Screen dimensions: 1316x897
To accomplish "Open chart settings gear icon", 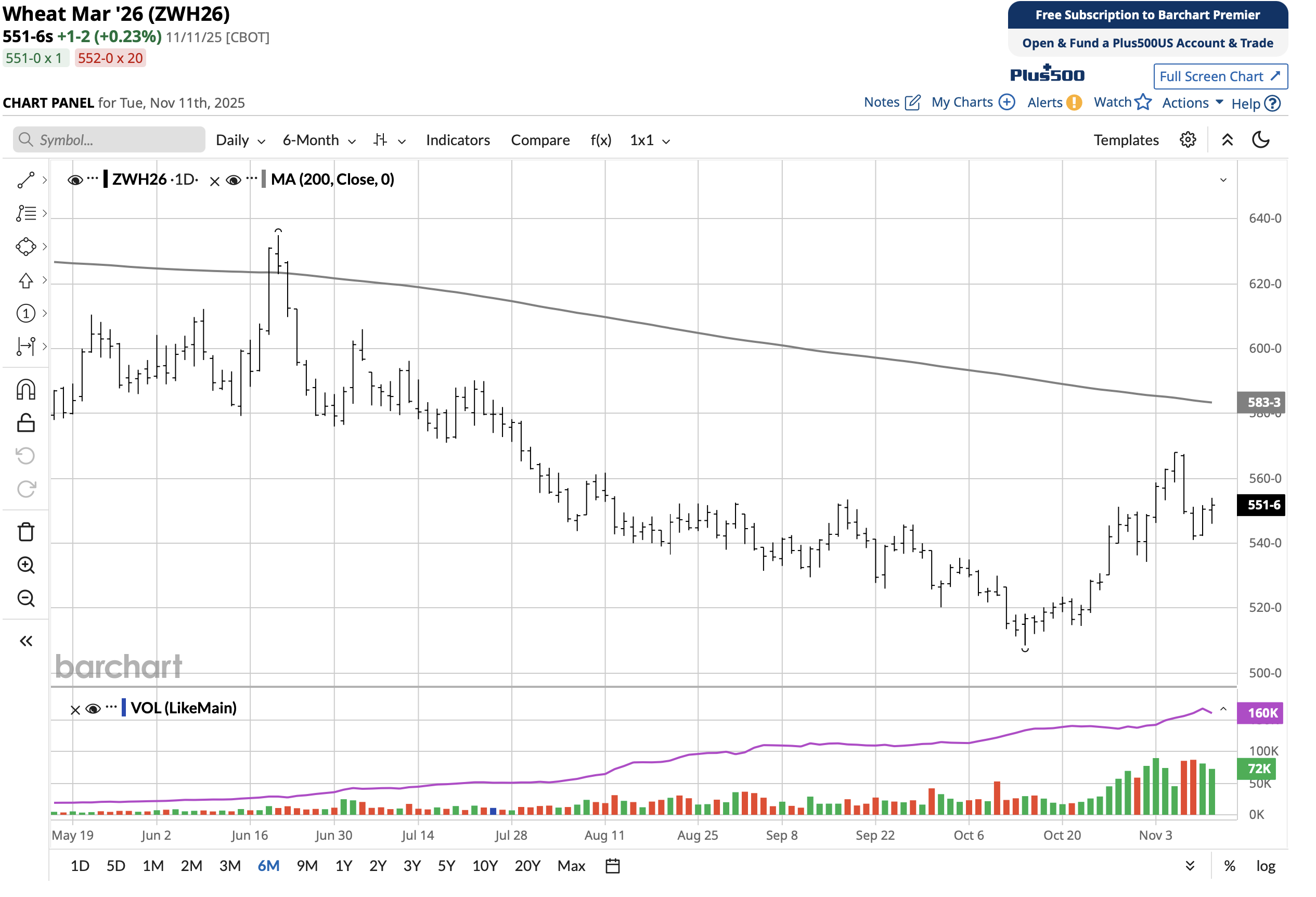I will tap(1188, 140).
